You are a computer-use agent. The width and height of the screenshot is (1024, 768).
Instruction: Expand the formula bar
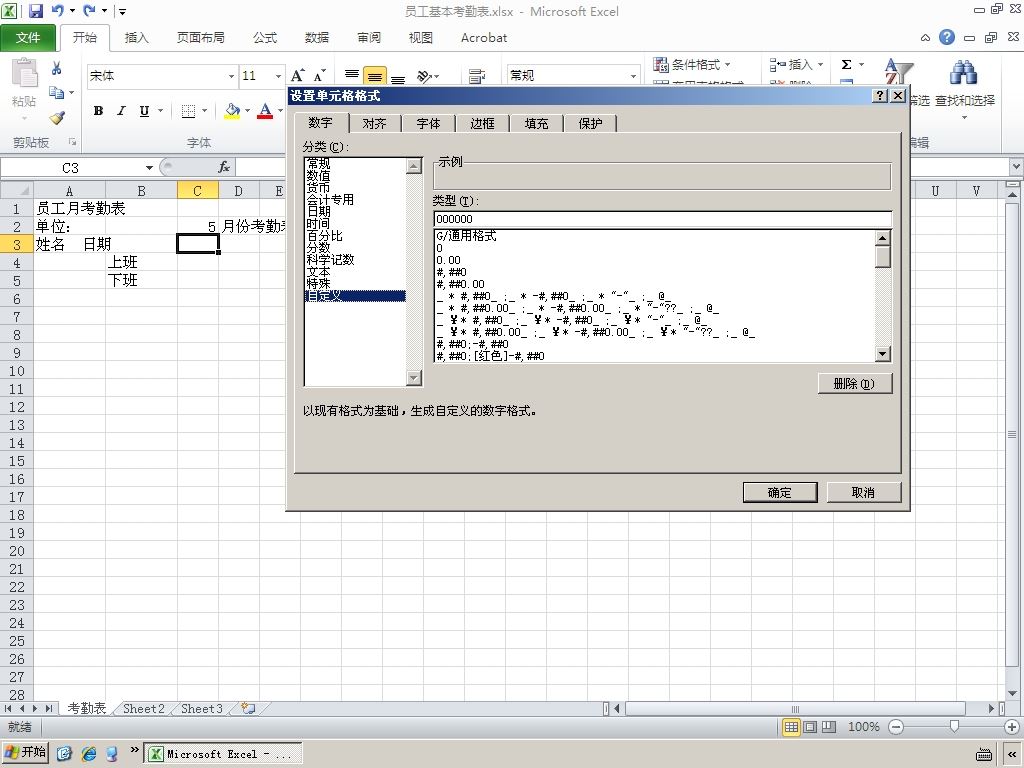click(x=1016, y=167)
